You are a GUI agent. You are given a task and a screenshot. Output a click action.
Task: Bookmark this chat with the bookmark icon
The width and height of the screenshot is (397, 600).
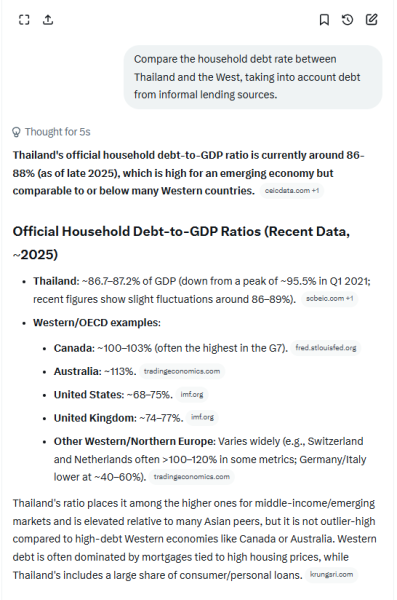324,20
